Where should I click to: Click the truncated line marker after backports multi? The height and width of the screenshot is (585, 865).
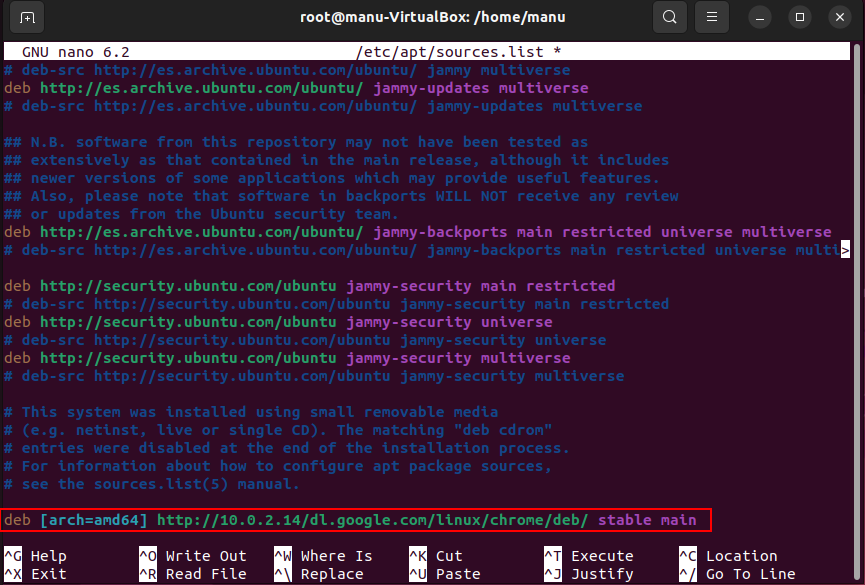click(x=845, y=250)
